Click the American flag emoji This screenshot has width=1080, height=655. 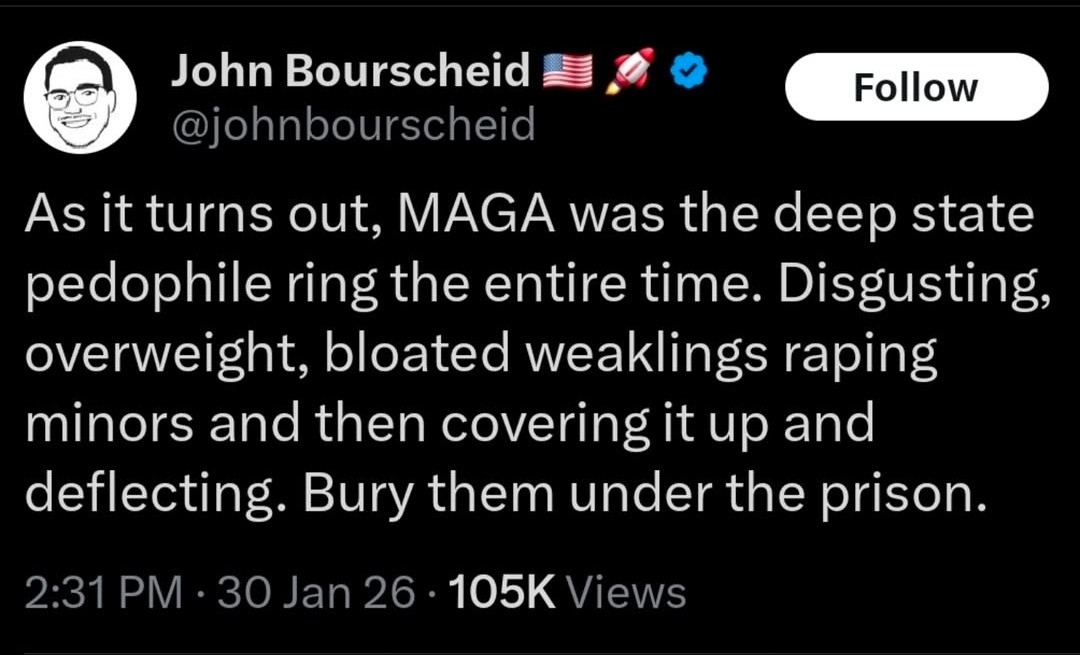pos(569,70)
